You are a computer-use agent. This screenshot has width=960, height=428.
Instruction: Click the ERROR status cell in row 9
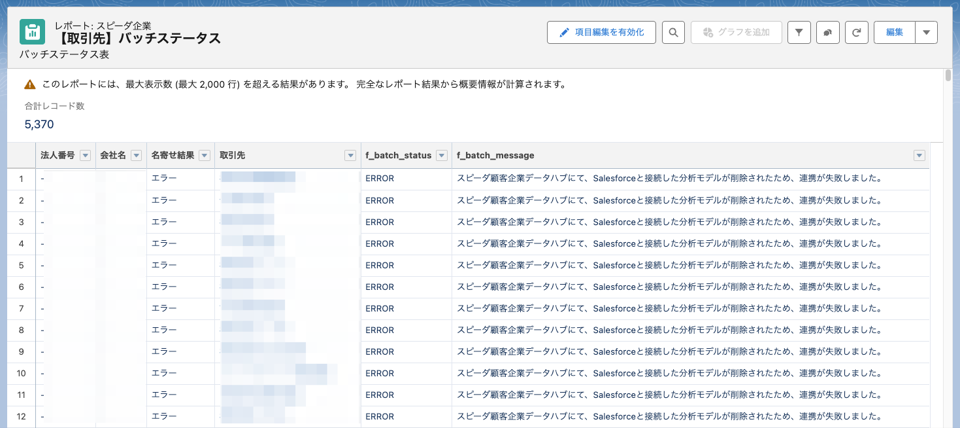click(x=407, y=351)
